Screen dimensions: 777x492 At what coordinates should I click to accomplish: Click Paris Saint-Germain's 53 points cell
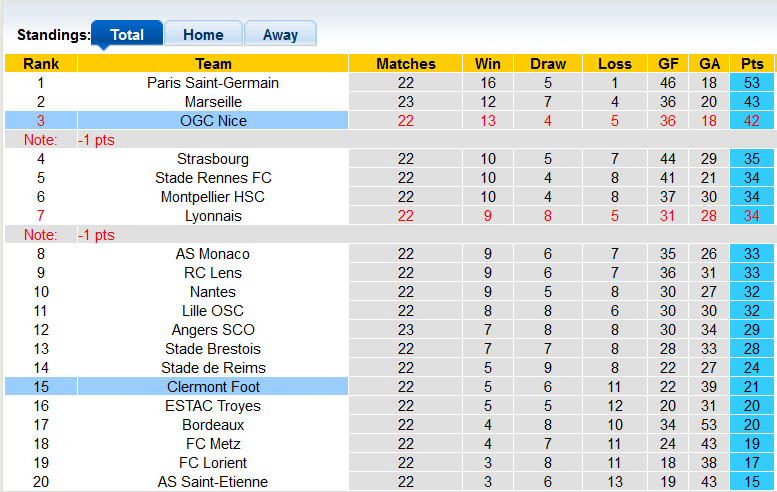pyautogui.click(x=752, y=83)
